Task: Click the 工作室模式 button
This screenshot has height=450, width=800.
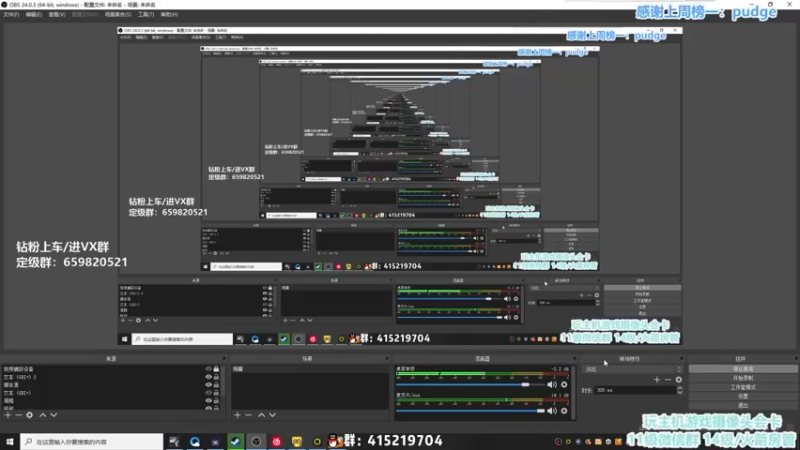Action: click(743, 387)
